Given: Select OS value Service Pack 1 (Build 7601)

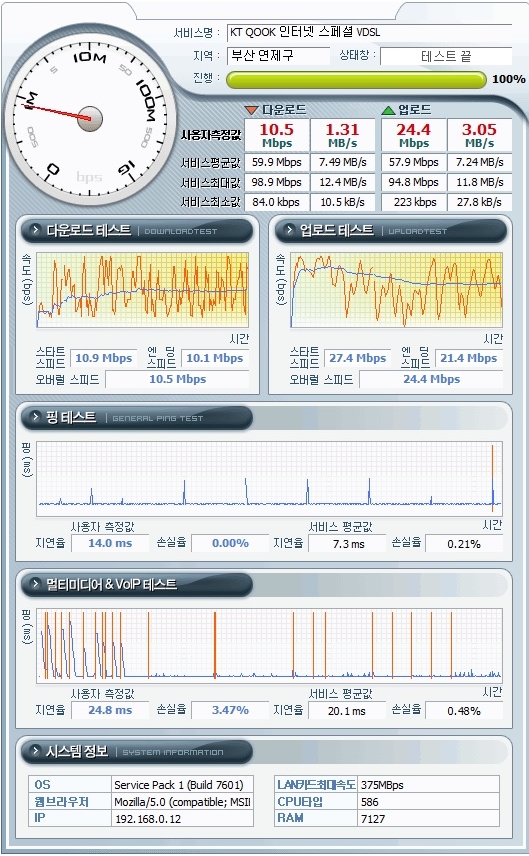Looking at the screenshot, I should [x=182, y=785].
